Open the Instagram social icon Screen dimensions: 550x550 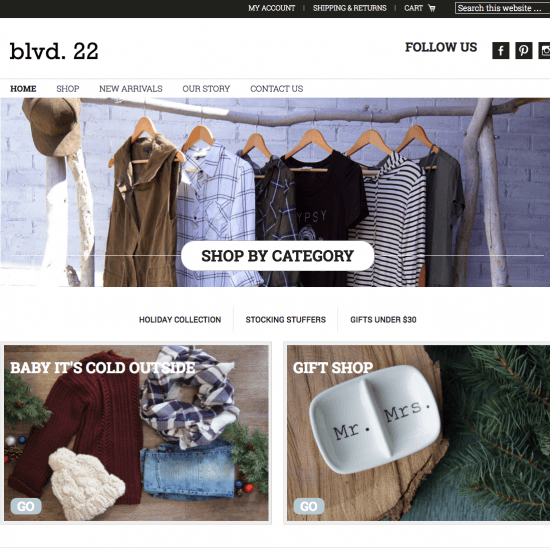544,51
